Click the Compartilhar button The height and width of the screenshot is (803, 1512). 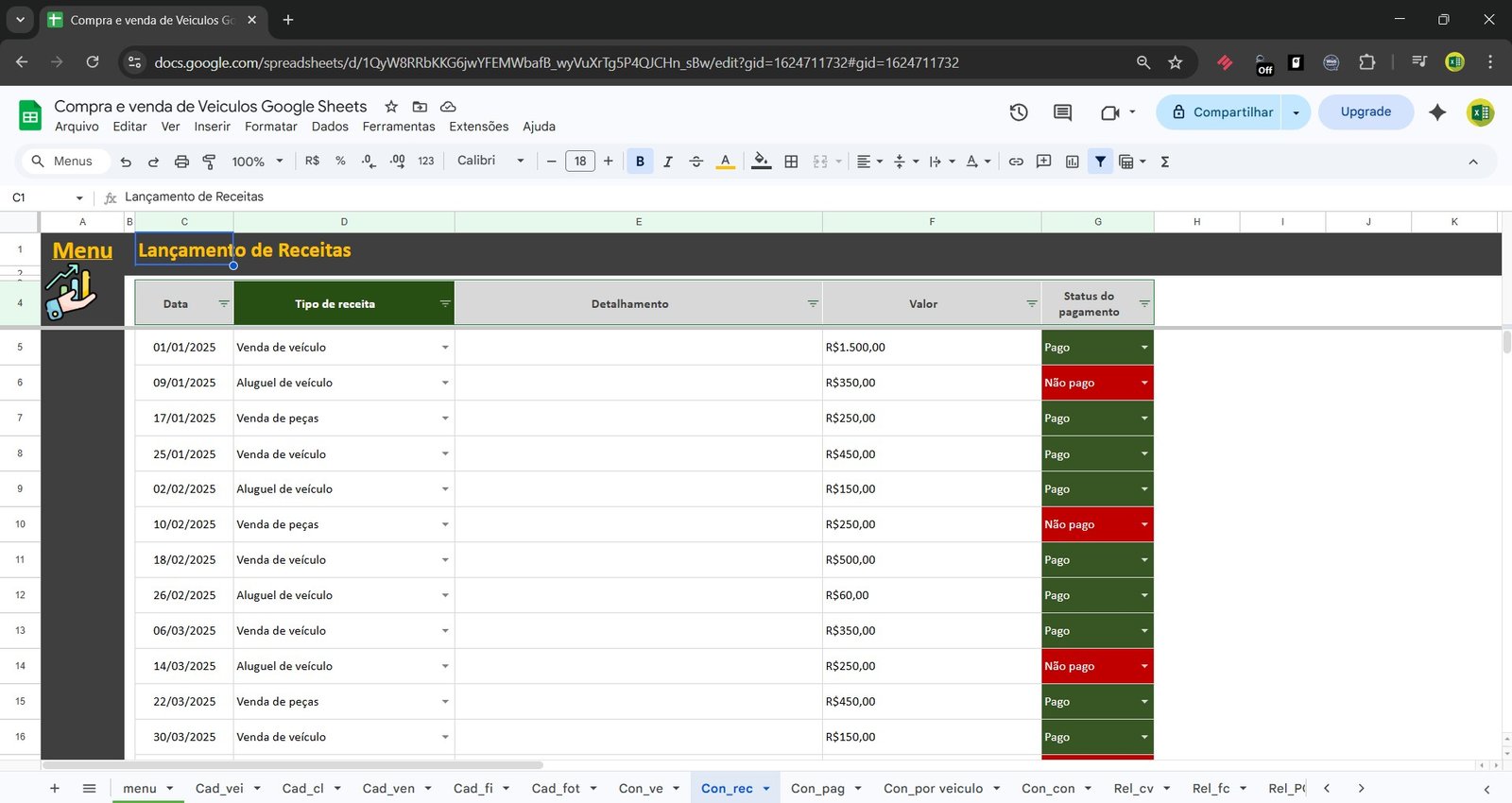1221,112
